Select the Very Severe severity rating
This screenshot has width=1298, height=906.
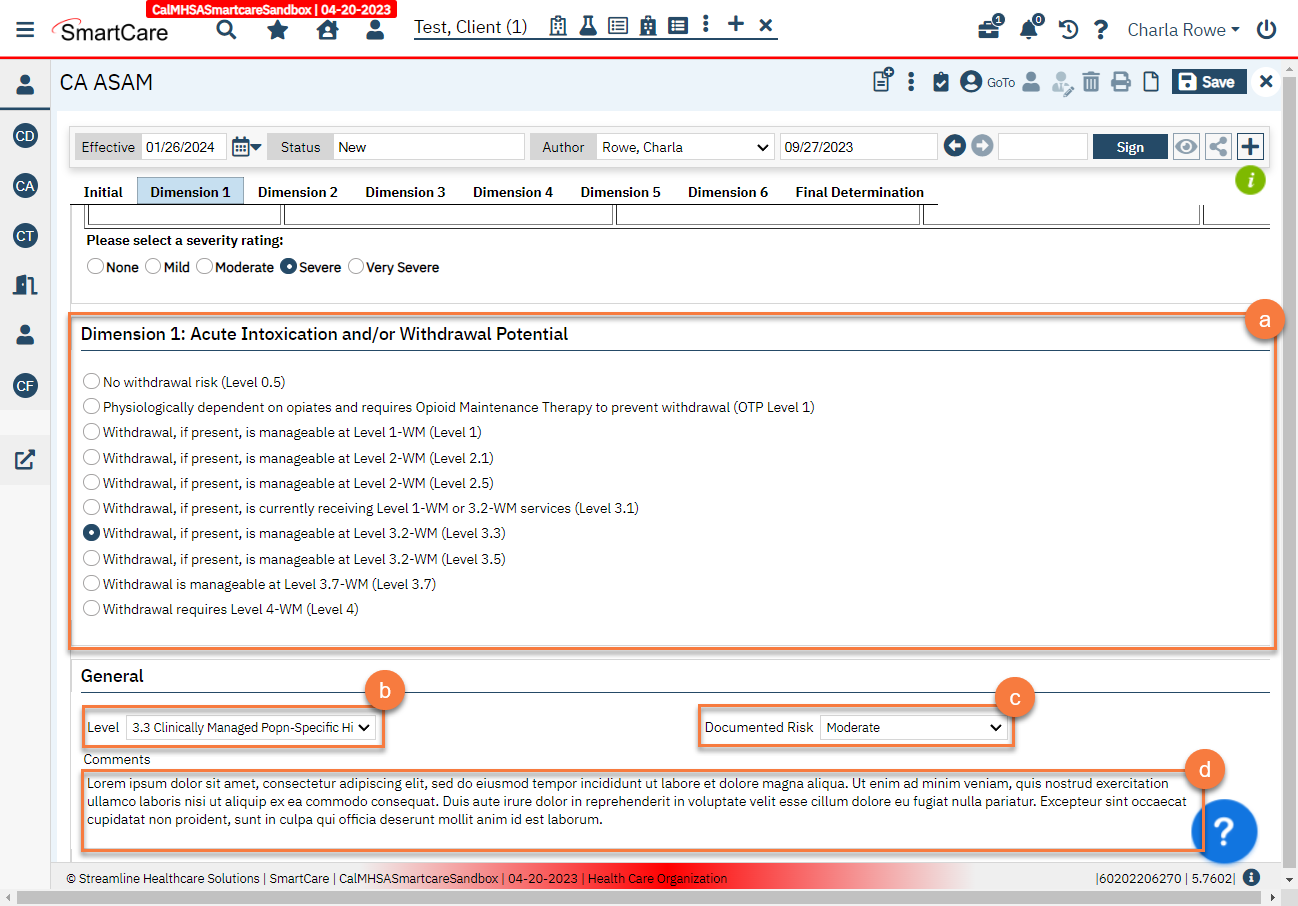tap(356, 267)
